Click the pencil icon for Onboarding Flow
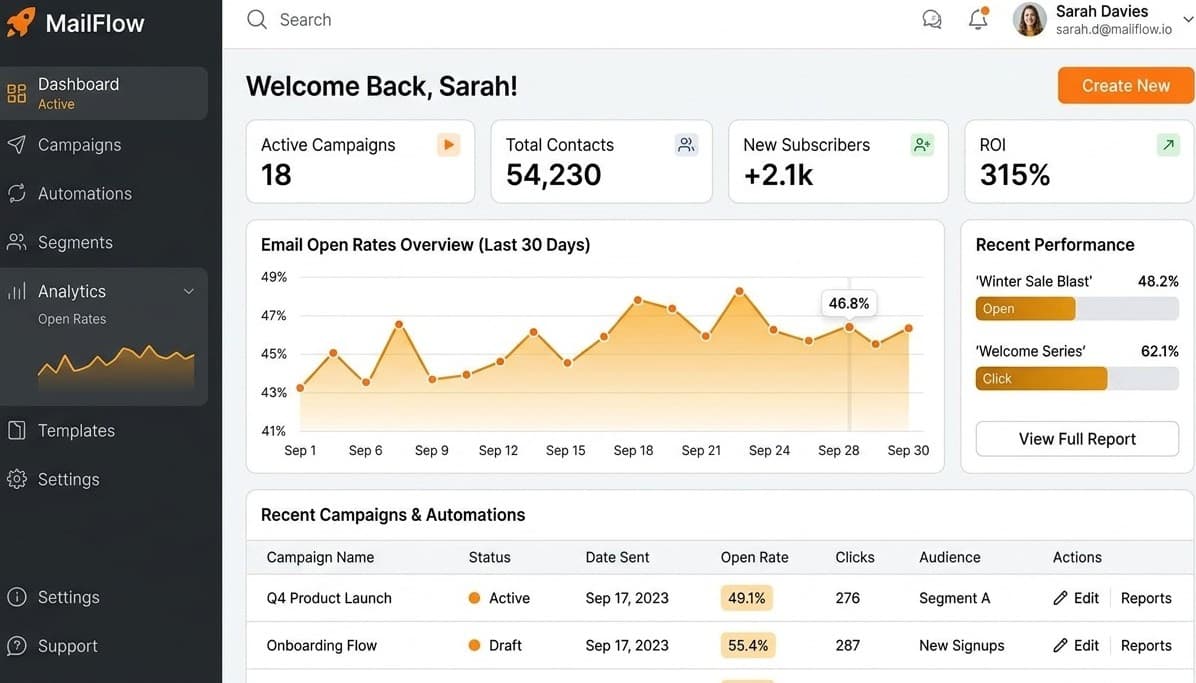 tap(1059, 646)
